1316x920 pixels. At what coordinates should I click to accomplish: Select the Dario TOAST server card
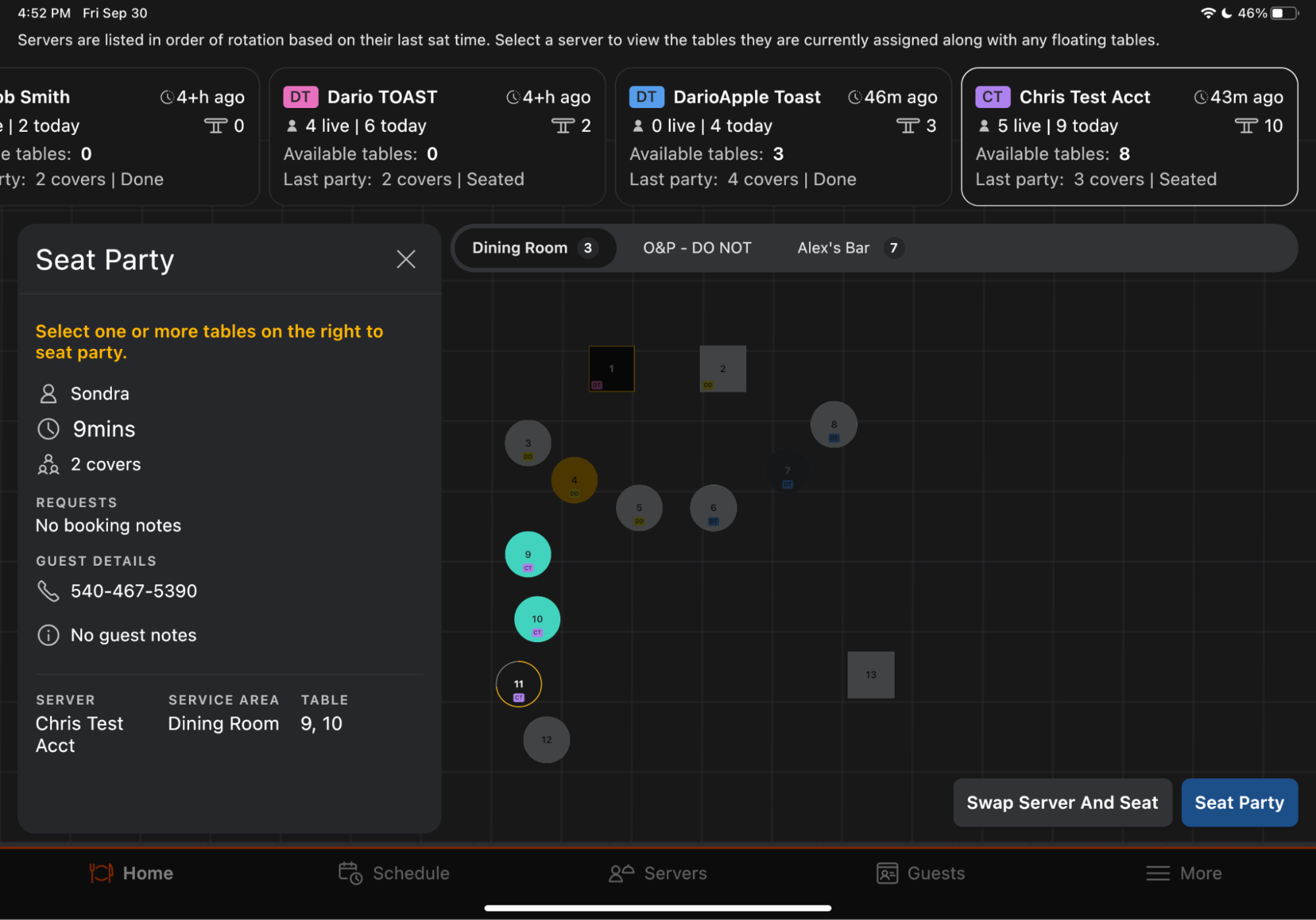437,137
